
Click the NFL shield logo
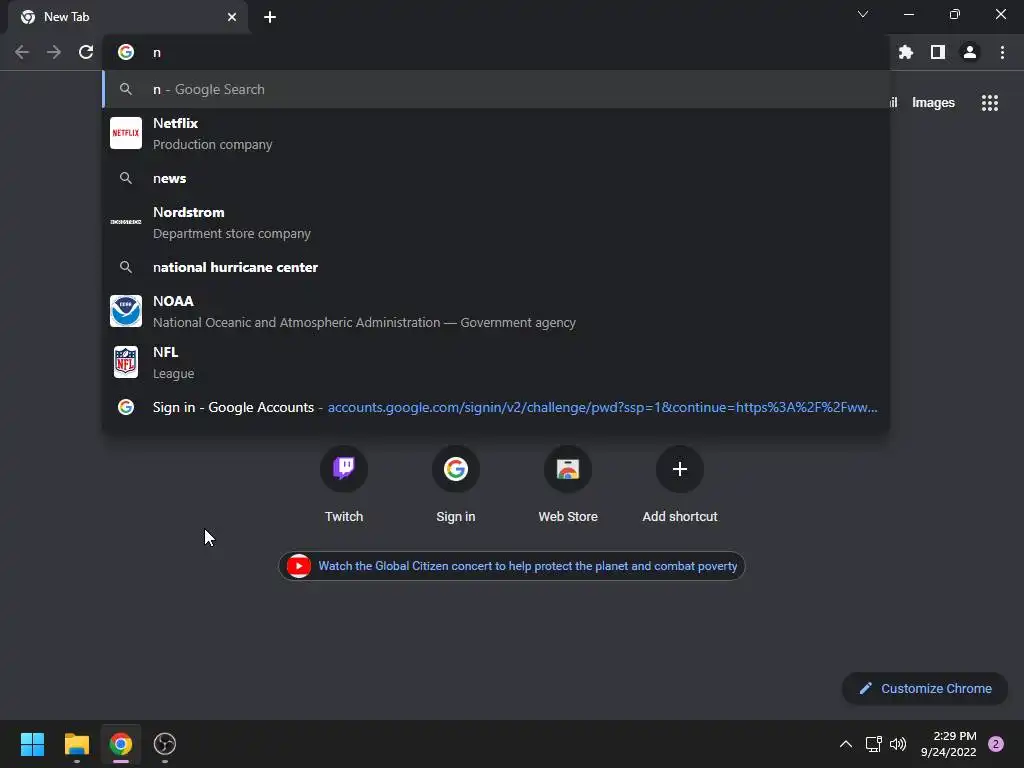126,362
